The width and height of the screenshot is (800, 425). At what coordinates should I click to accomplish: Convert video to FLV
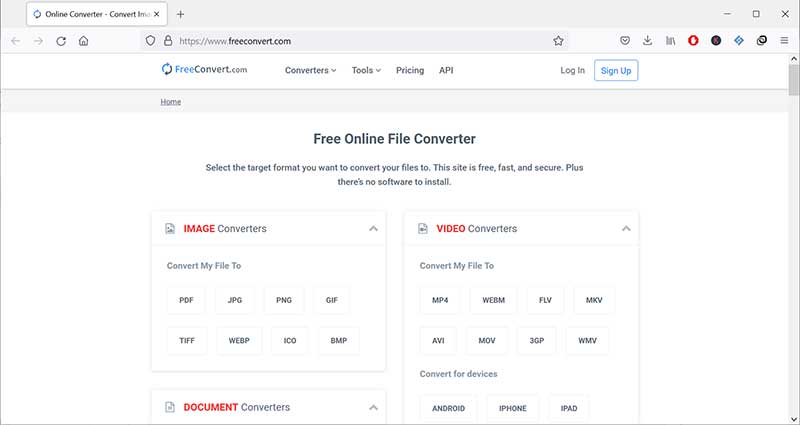(545, 300)
